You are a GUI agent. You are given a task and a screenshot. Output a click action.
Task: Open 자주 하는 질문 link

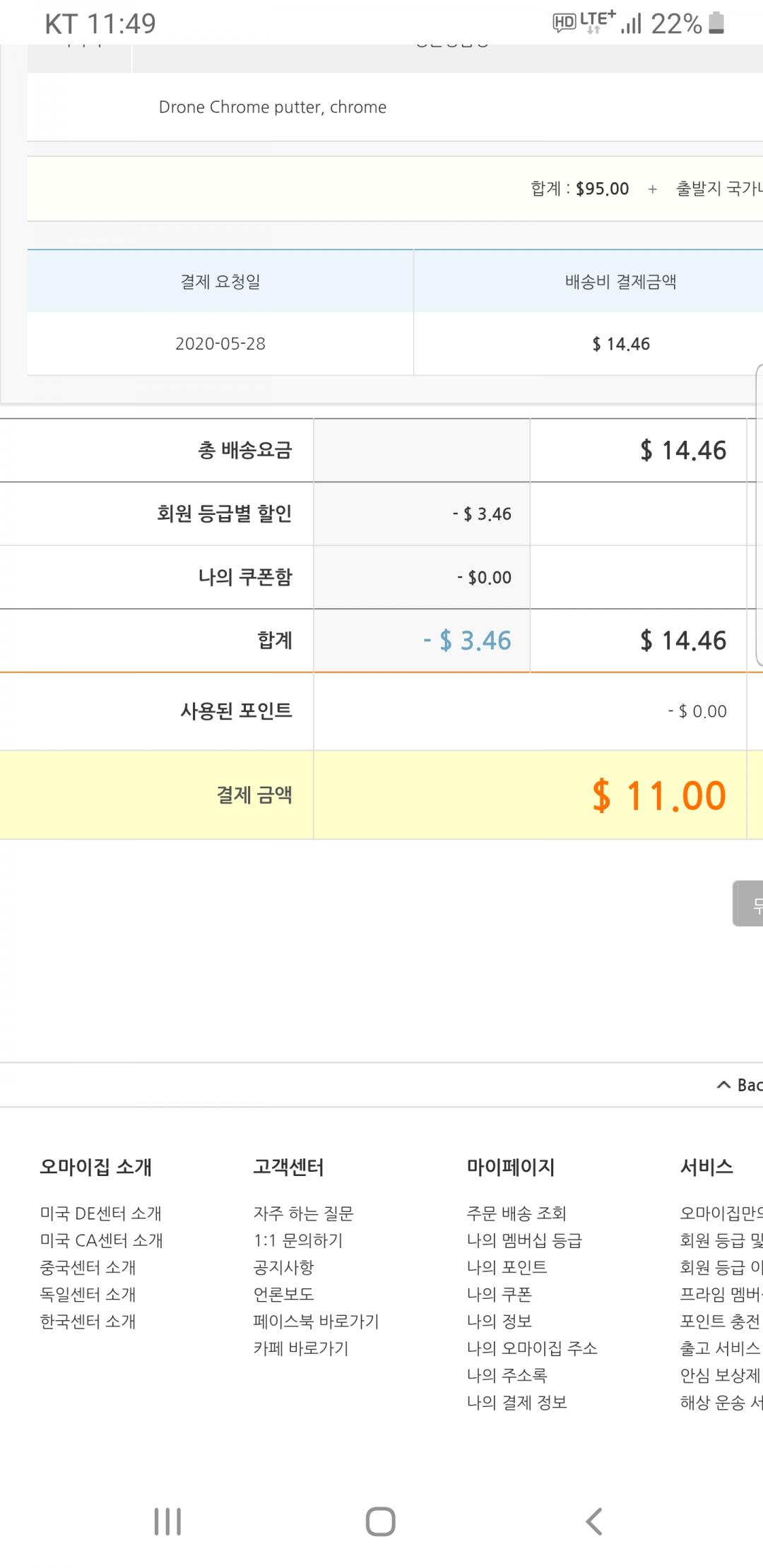click(x=303, y=1213)
